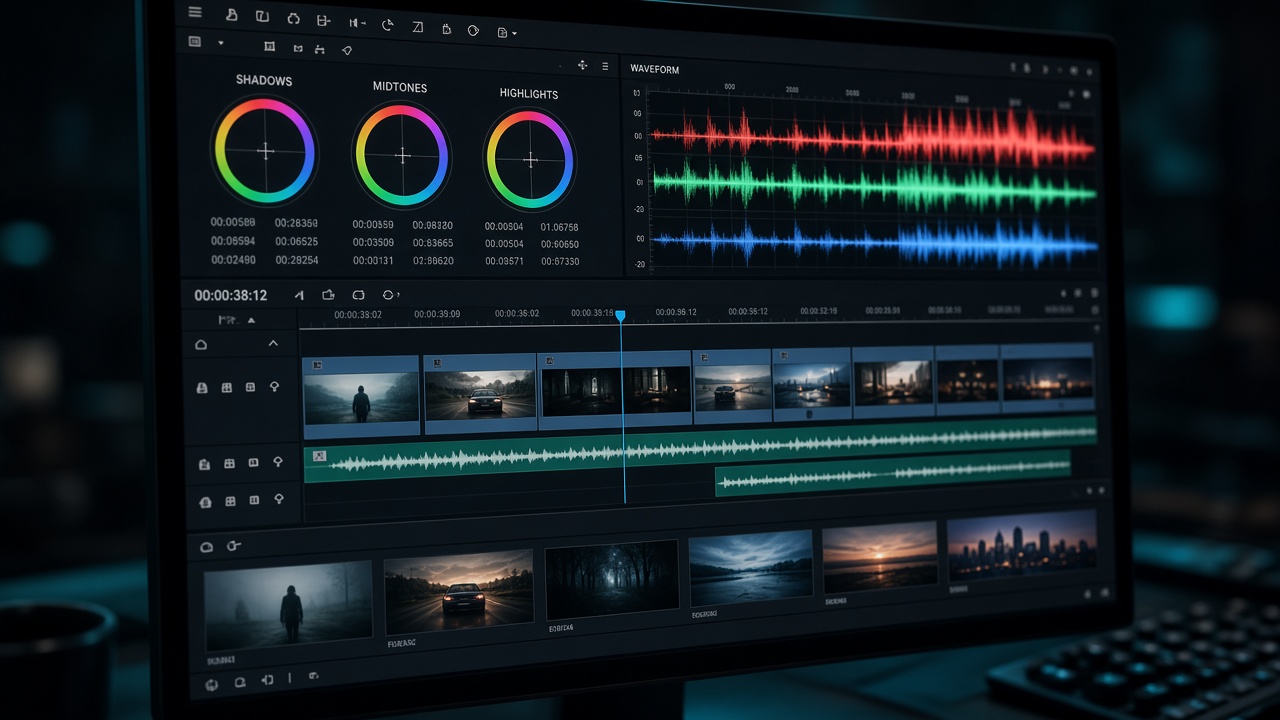Viewport: 1280px width, 720px height.
Task: Click the share box icon above the timeline
Action: tap(327, 295)
